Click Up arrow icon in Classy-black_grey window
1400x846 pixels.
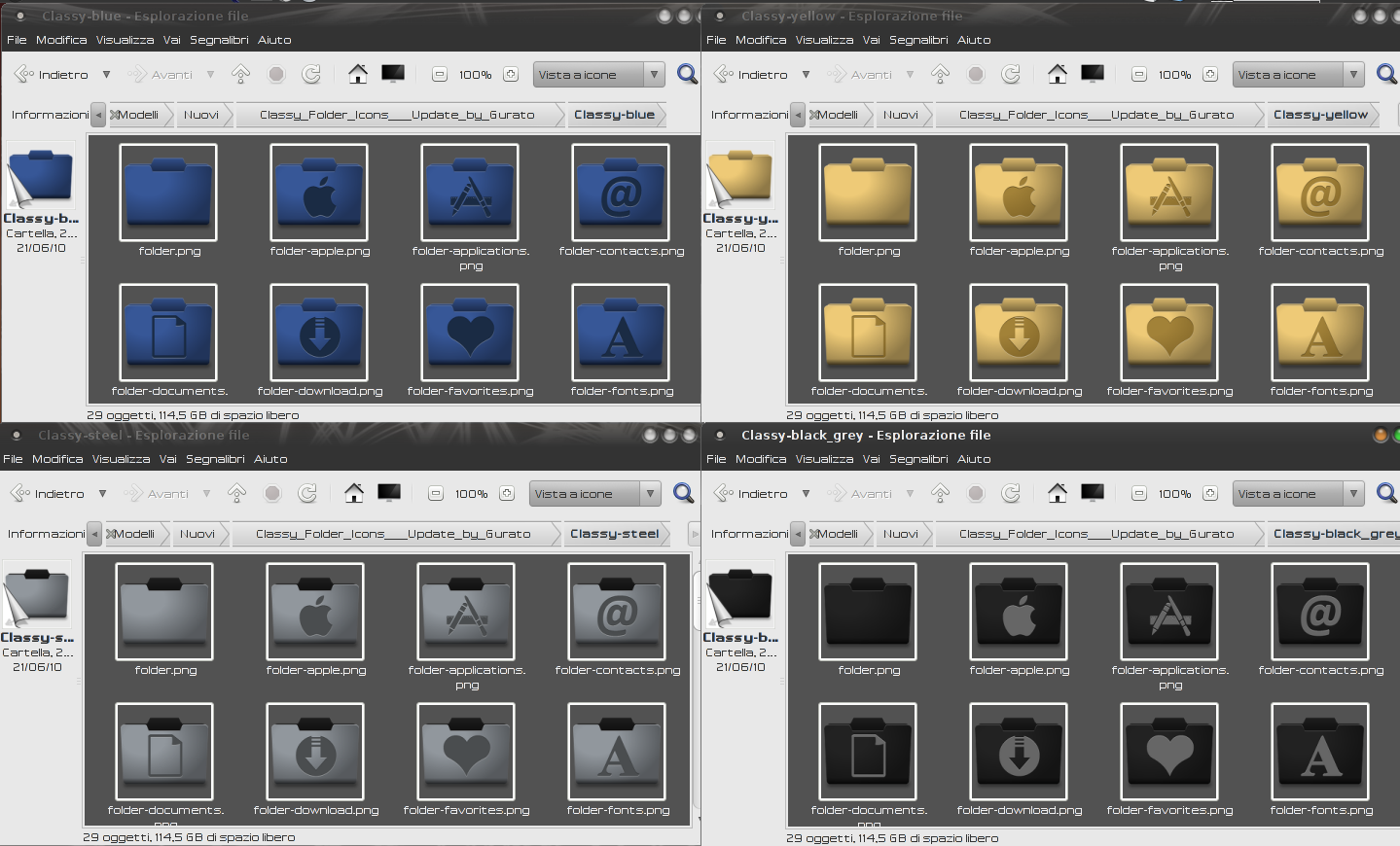pos(940,493)
